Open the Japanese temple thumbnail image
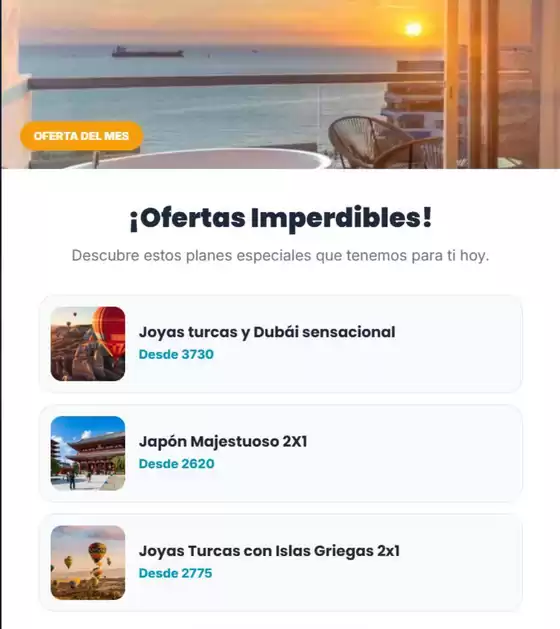 88,453
